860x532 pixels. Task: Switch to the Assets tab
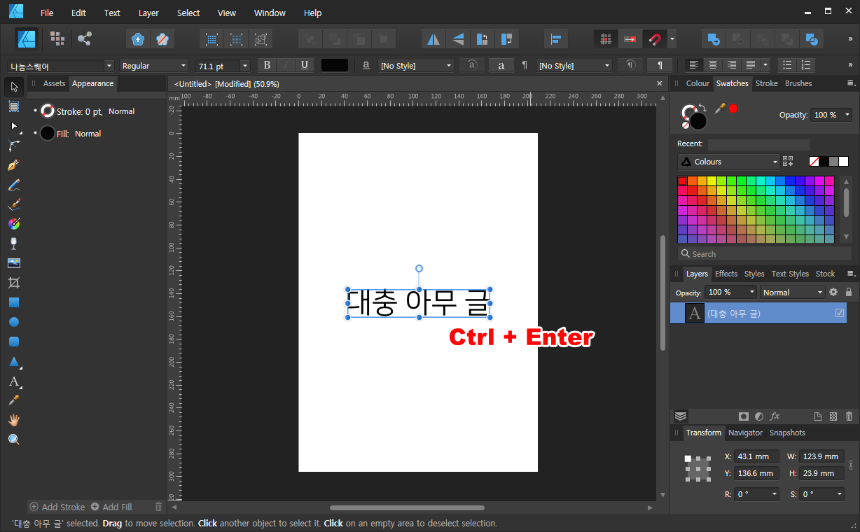point(54,83)
